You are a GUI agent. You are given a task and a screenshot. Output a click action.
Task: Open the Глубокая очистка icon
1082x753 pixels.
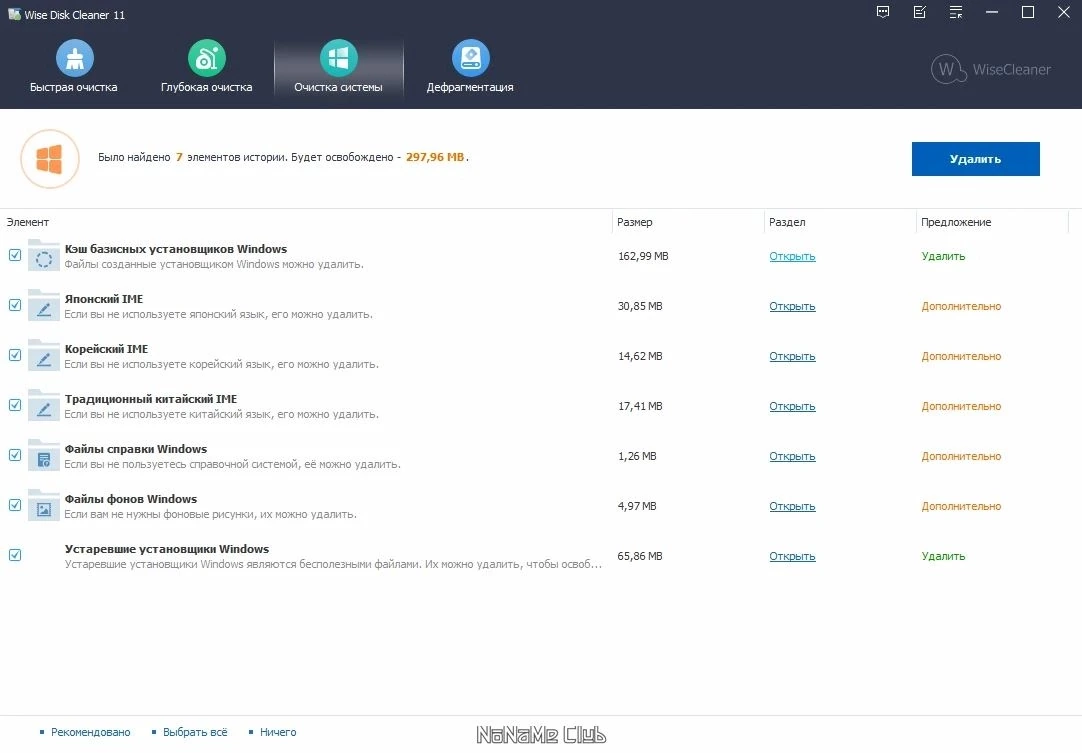[x=206, y=58]
